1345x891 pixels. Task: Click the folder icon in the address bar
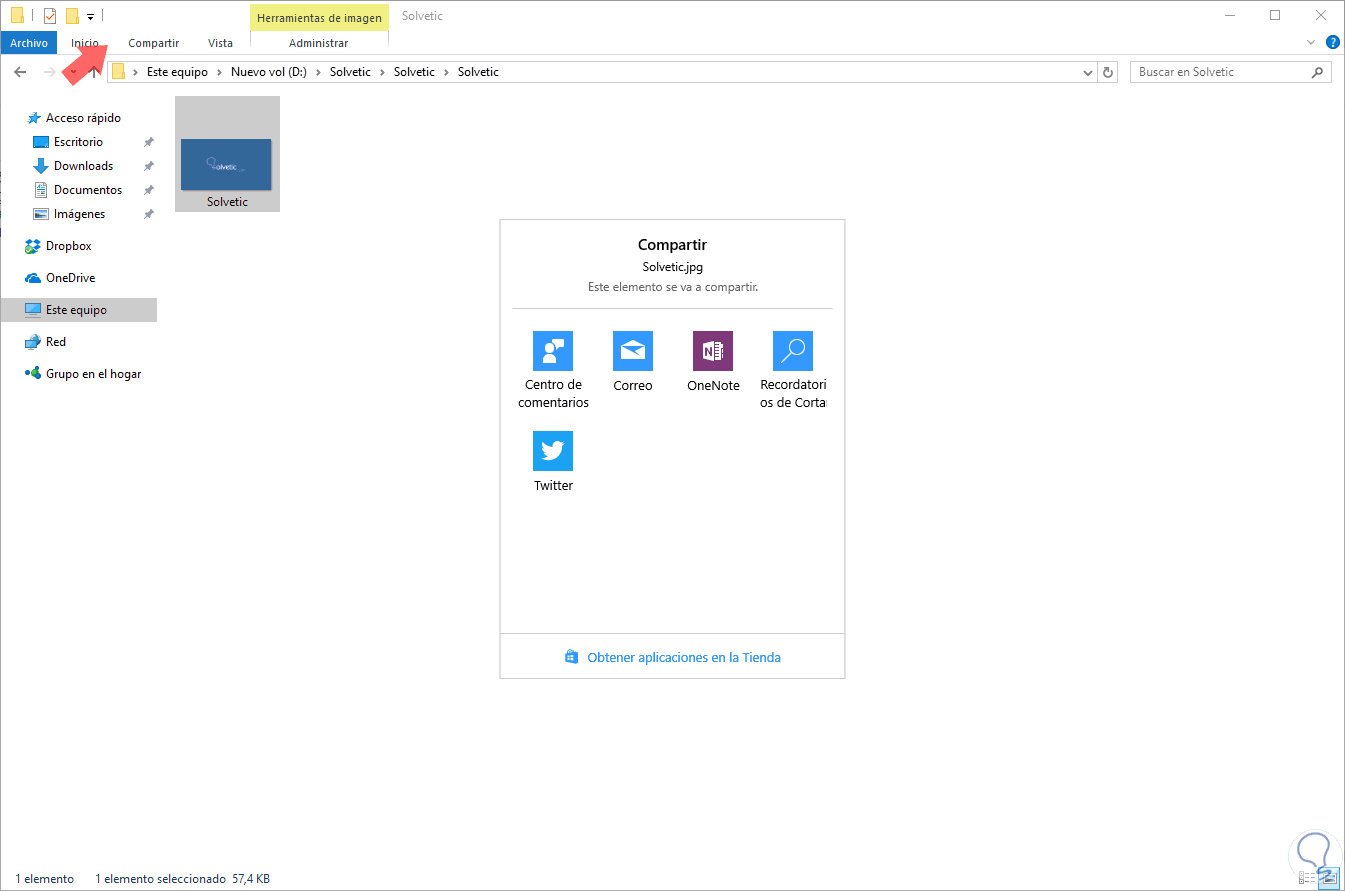click(x=119, y=72)
